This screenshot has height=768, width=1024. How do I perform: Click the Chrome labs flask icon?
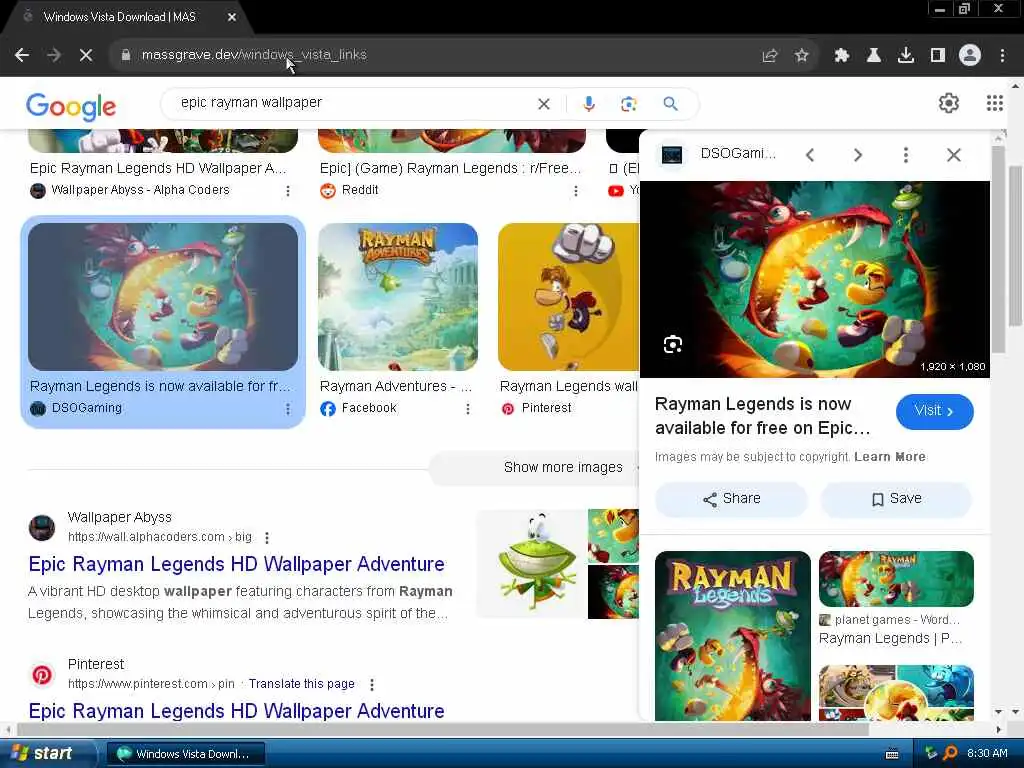(874, 56)
